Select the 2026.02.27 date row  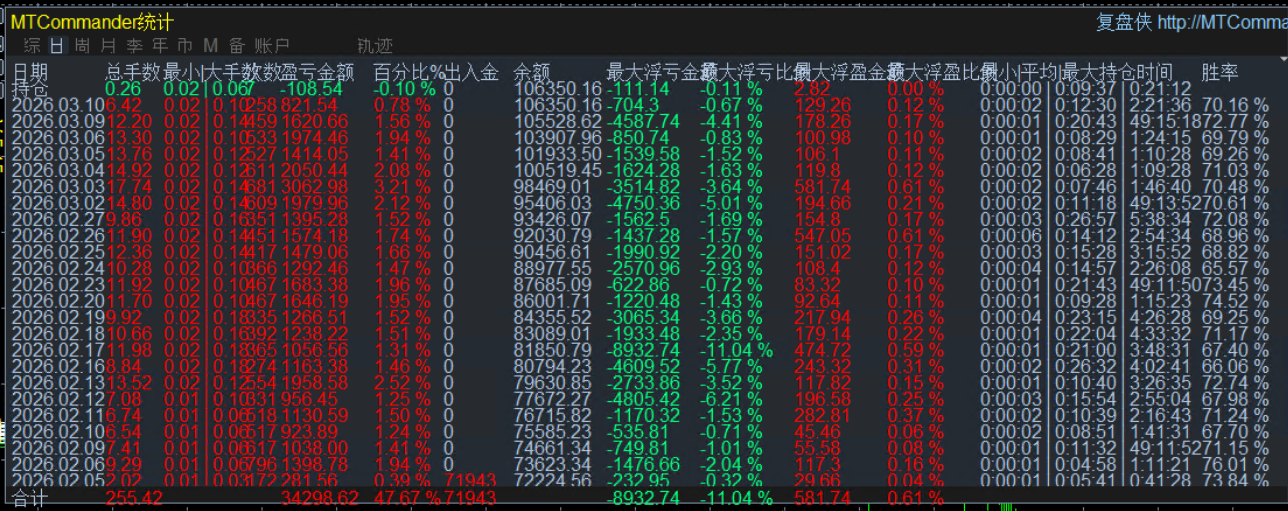point(58,219)
